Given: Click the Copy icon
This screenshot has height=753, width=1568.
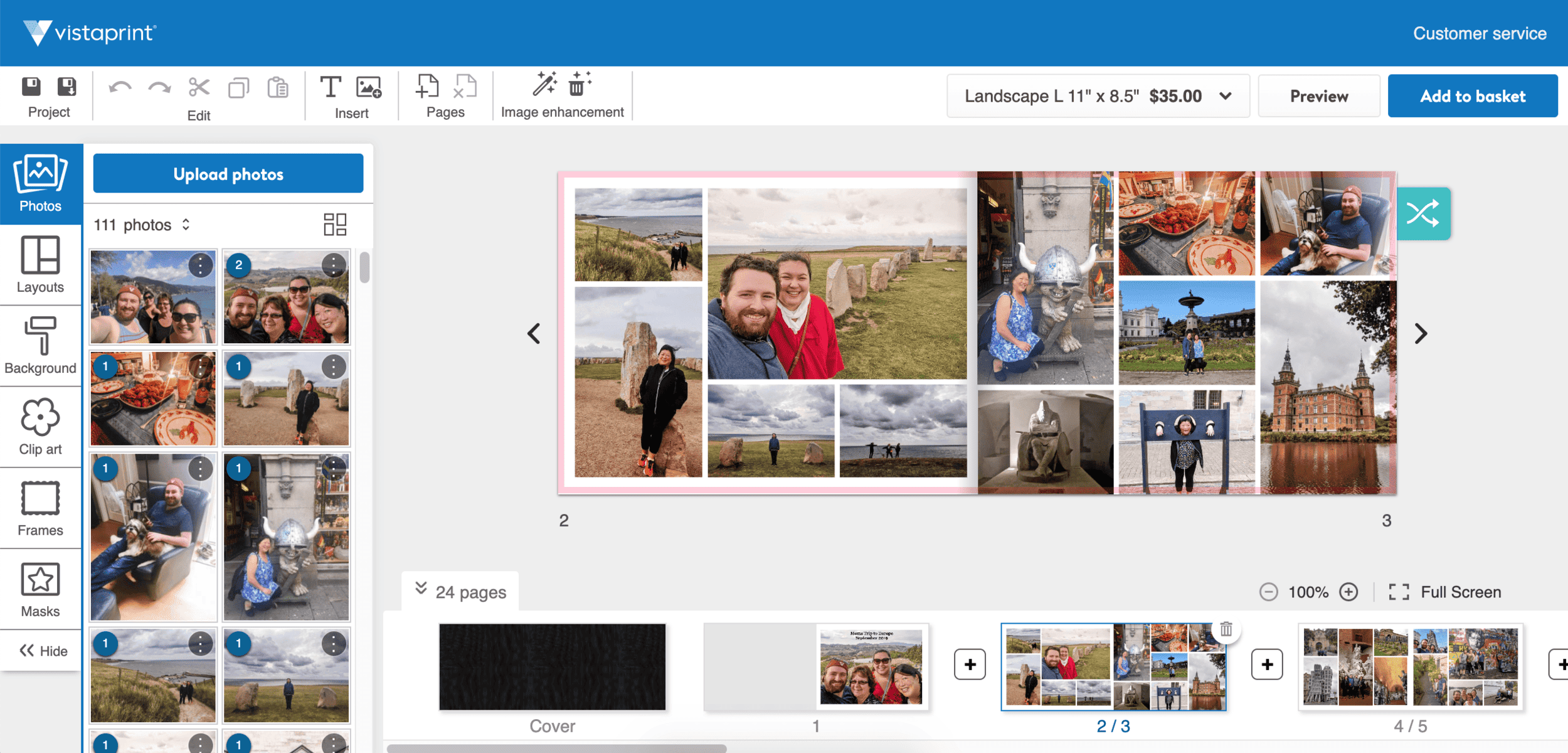Looking at the screenshot, I should (x=238, y=88).
